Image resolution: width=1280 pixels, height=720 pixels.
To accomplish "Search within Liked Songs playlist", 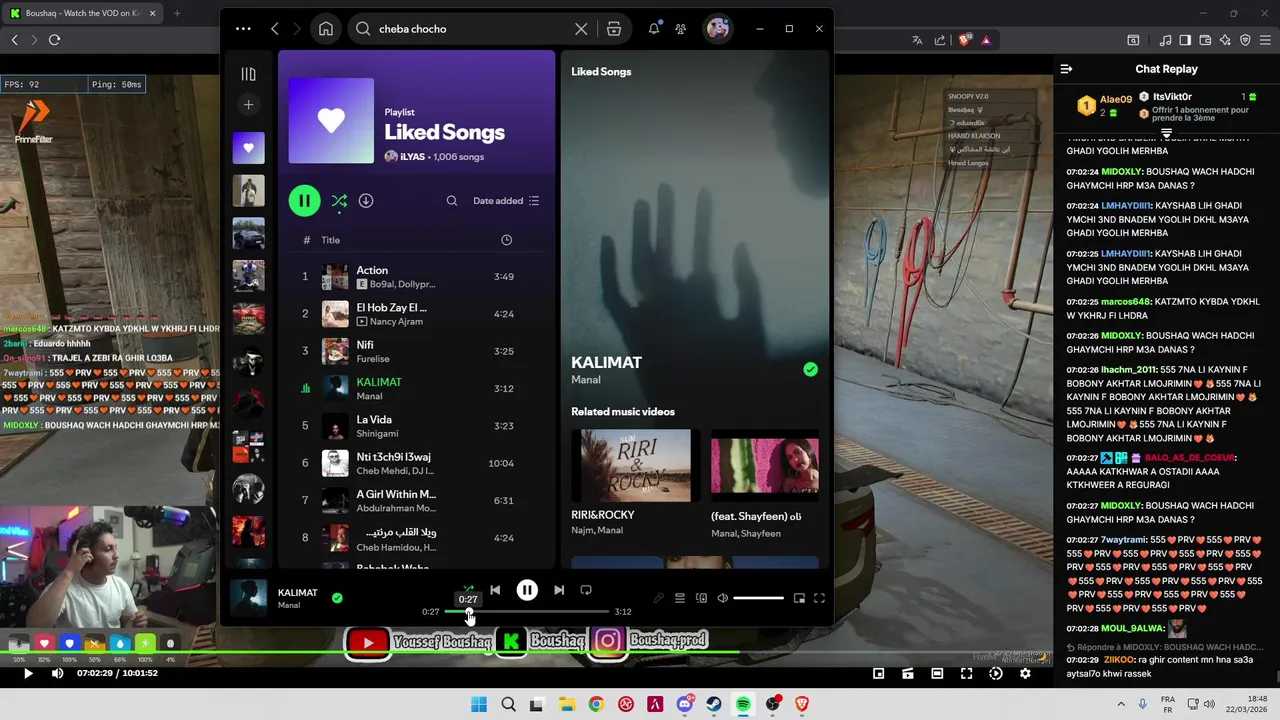I will click(452, 201).
